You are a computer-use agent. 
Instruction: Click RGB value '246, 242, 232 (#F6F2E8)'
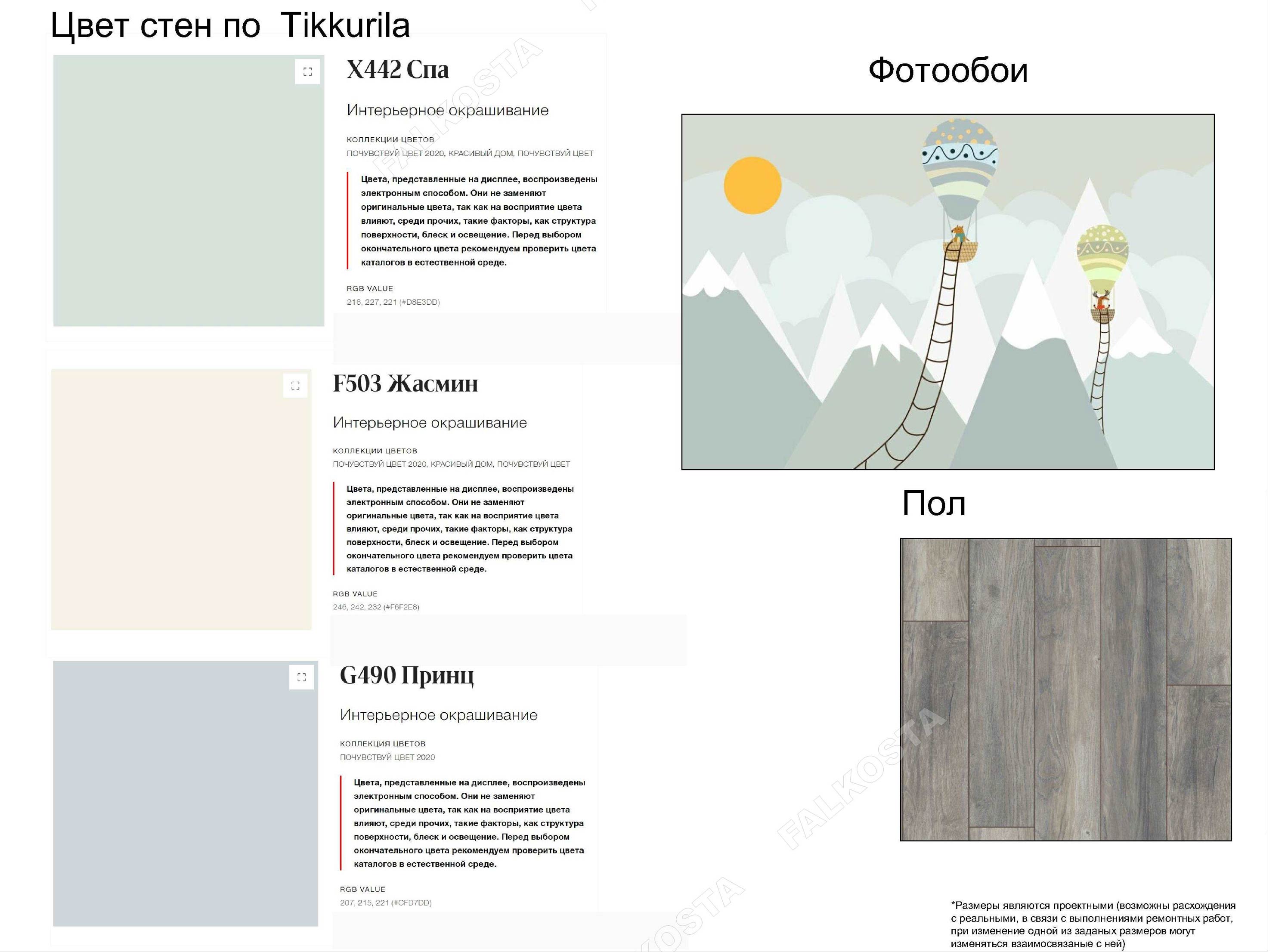376,607
